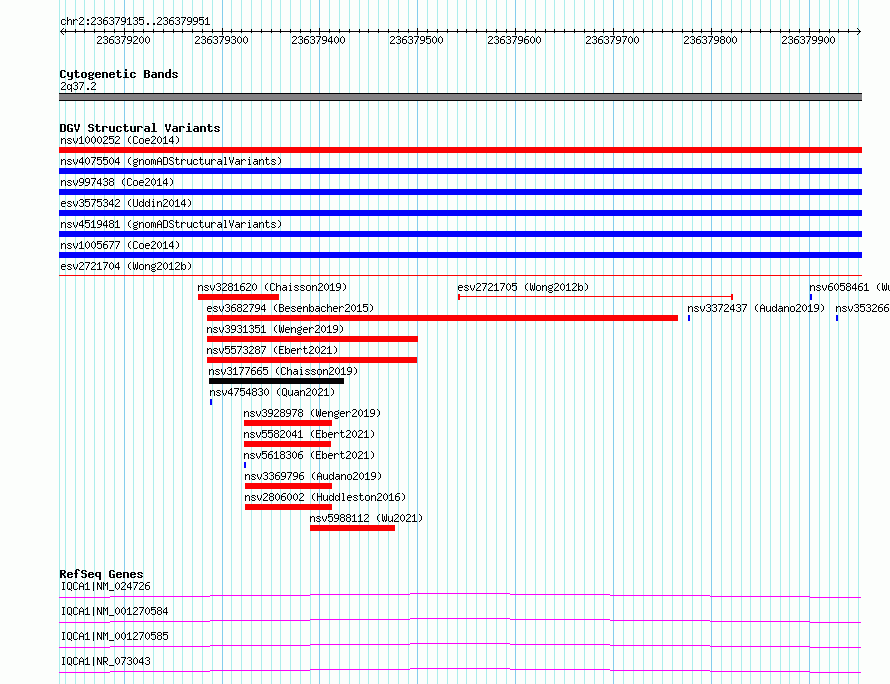Click the Cytogenetic Bands track title
This screenshot has width=890, height=684.
click(x=119, y=74)
